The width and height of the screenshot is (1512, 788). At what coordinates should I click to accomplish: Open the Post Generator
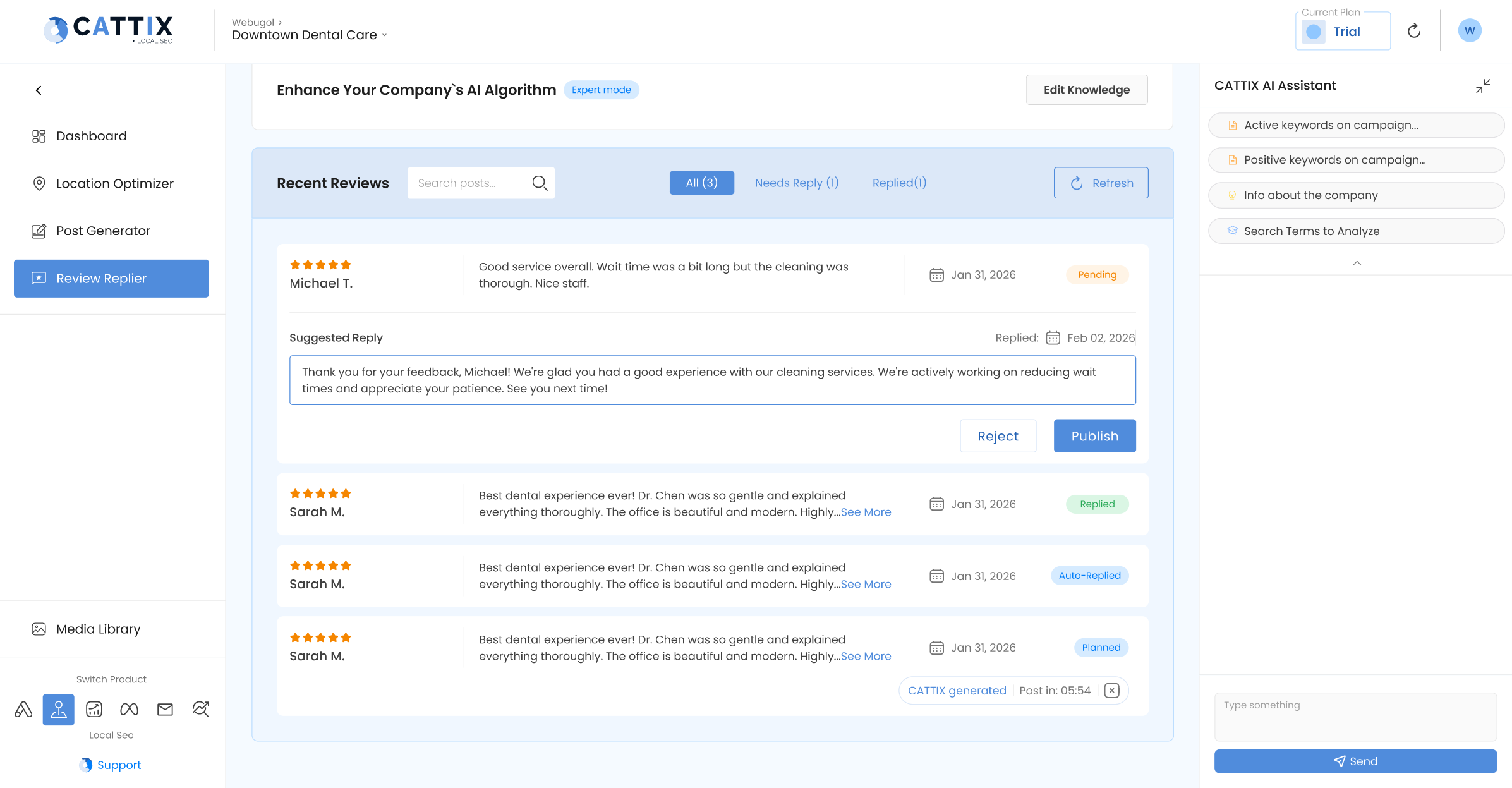pos(102,231)
